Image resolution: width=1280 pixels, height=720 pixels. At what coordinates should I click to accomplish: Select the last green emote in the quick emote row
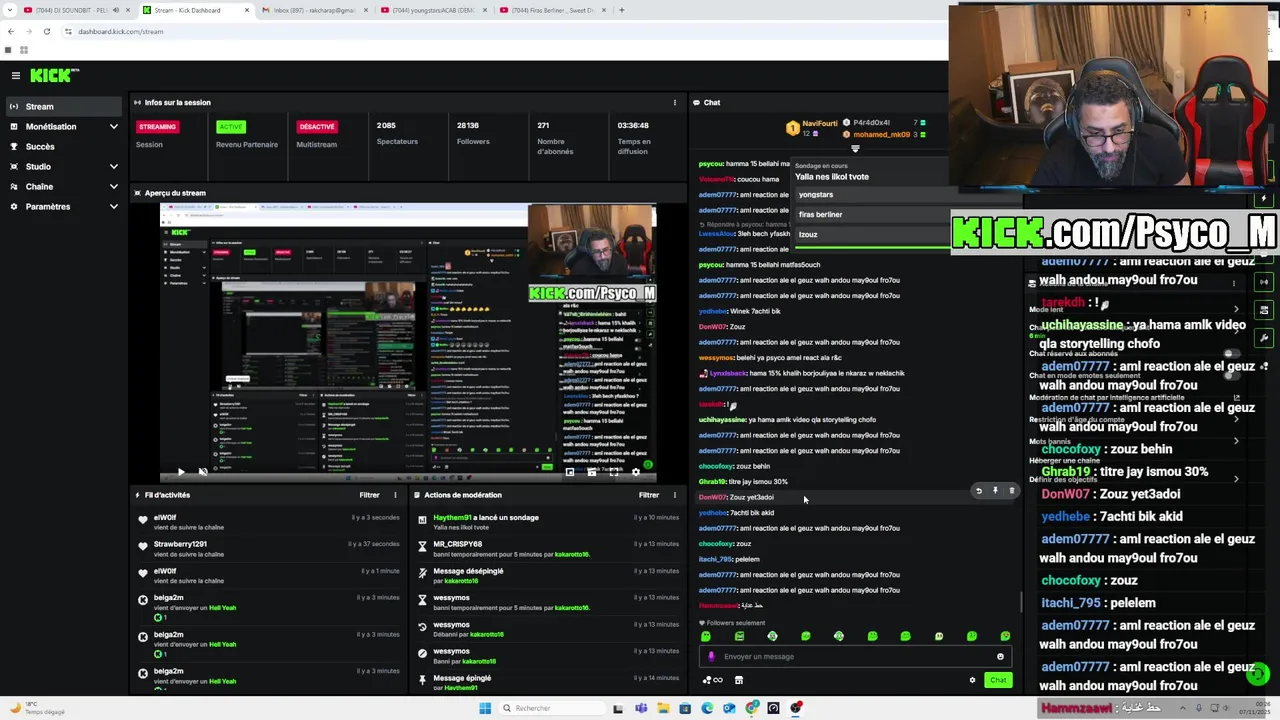(1005, 636)
